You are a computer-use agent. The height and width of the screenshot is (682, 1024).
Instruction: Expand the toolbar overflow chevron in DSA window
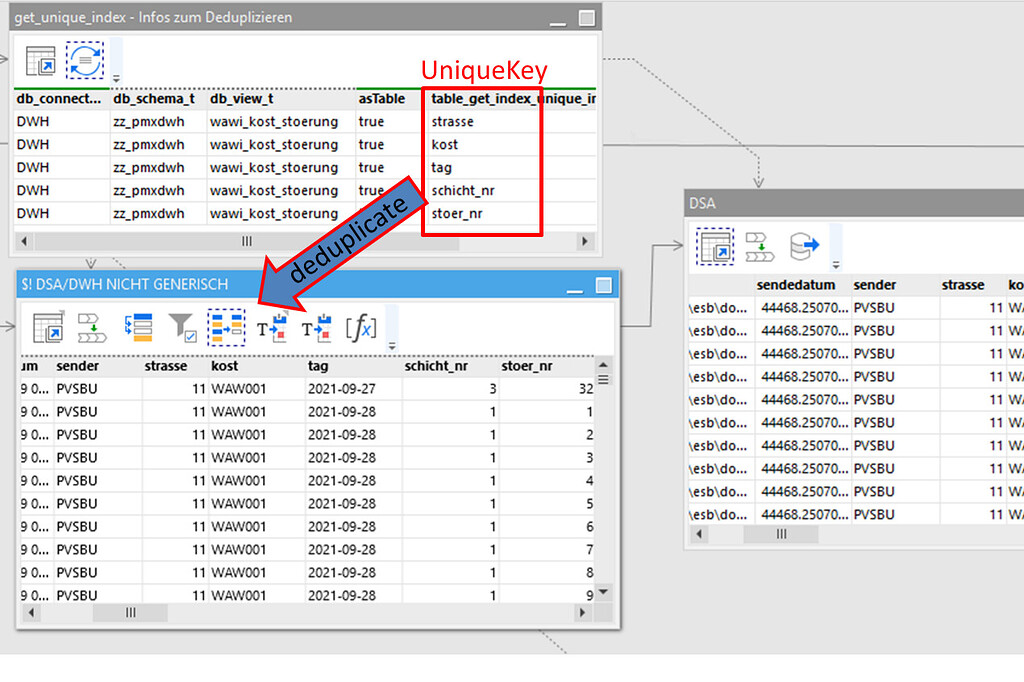836,264
